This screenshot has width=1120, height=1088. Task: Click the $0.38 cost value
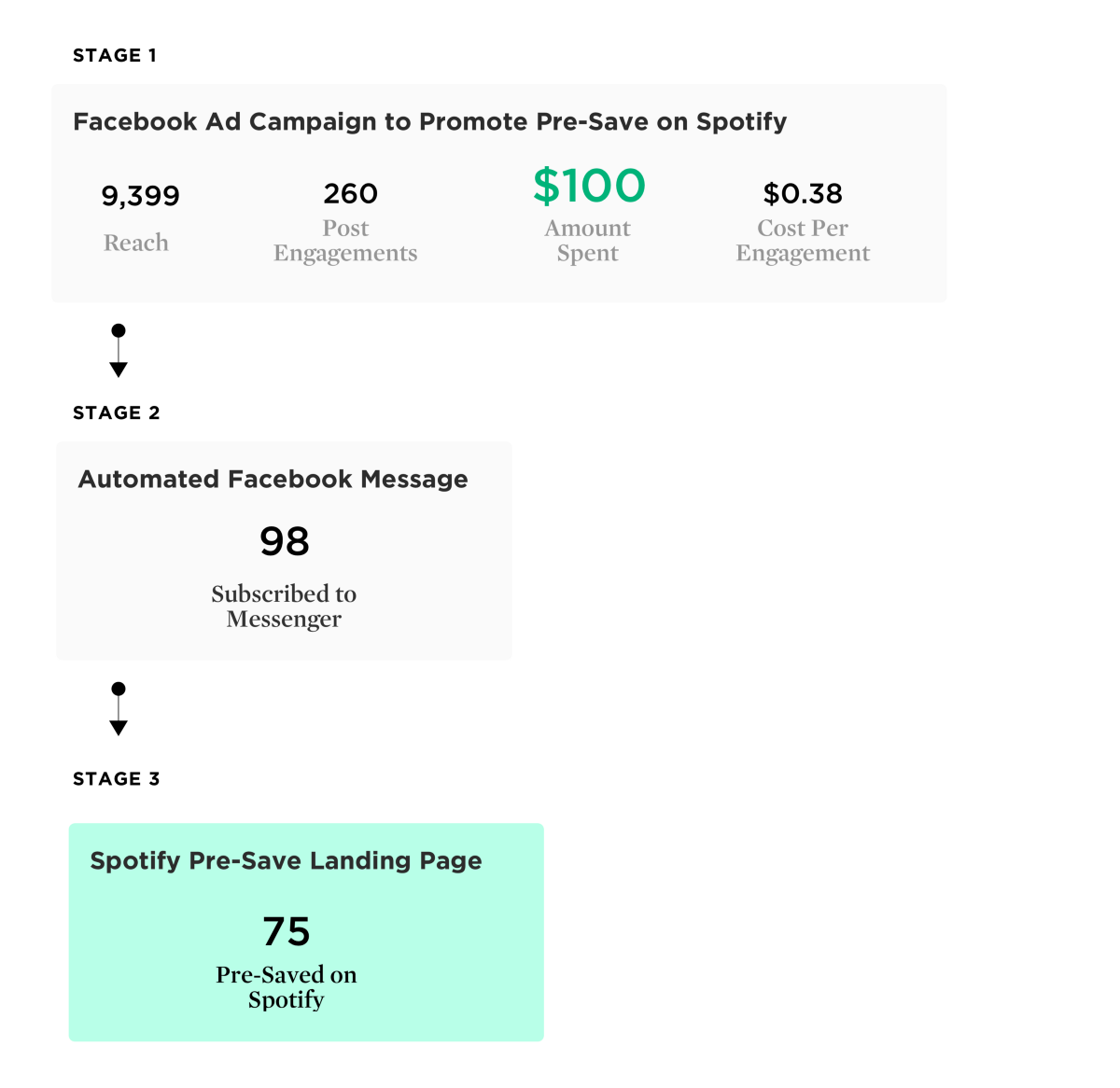coord(803,194)
